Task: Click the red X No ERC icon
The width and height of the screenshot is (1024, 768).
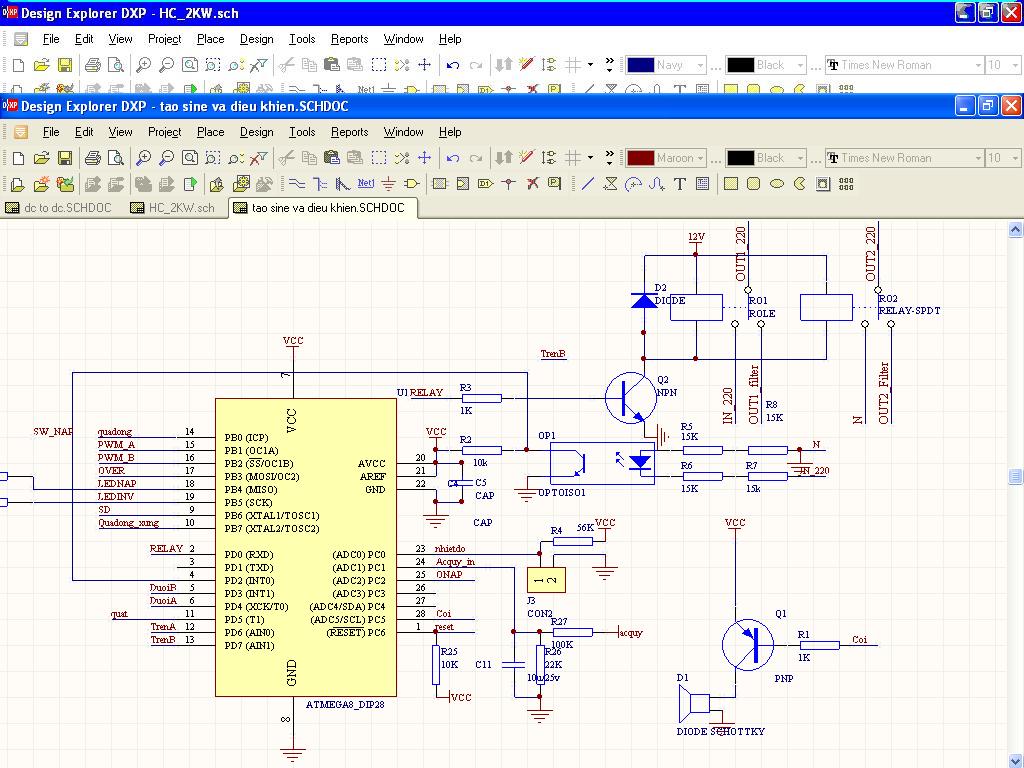Action: [x=532, y=184]
